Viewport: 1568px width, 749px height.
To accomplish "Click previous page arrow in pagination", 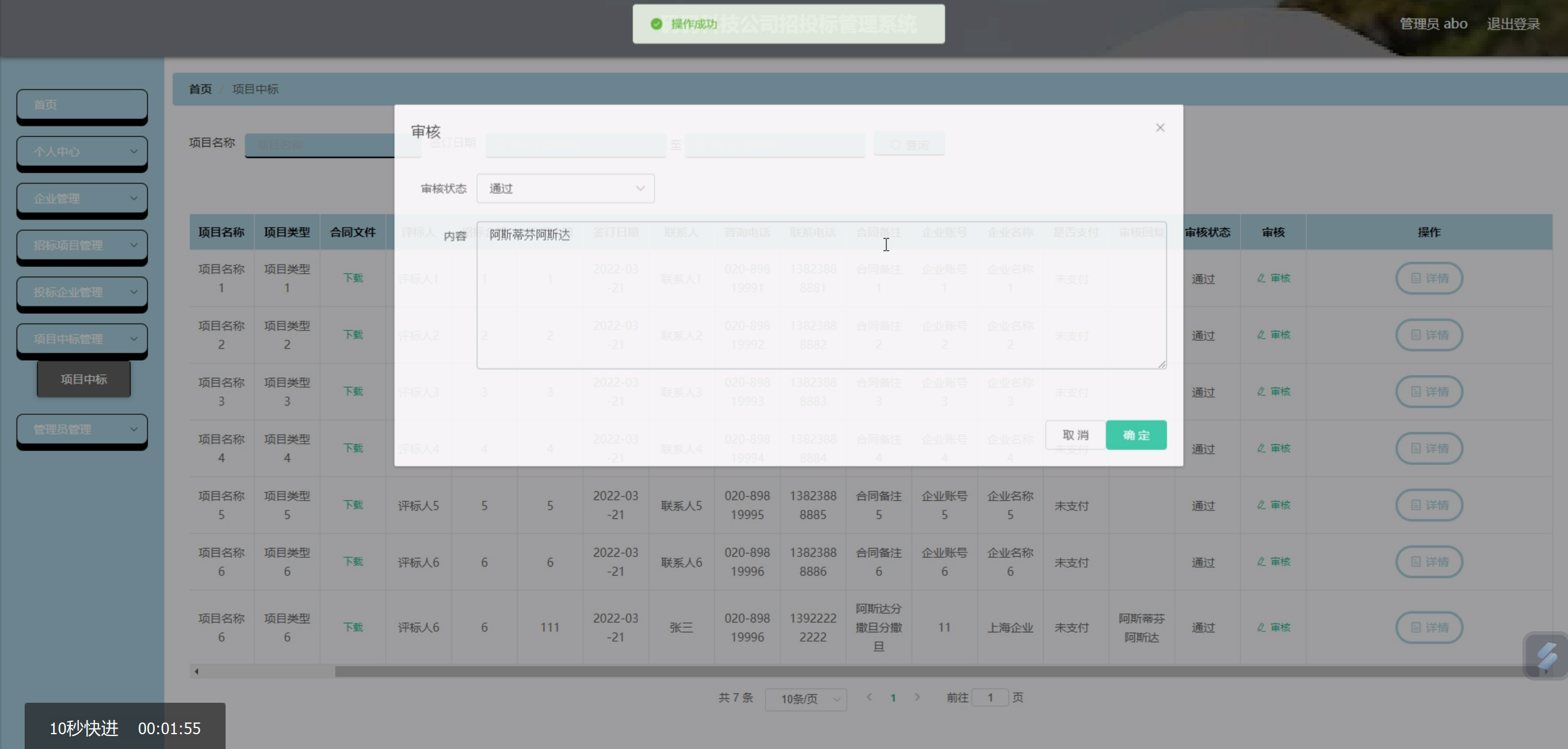I will [x=869, y=697].
